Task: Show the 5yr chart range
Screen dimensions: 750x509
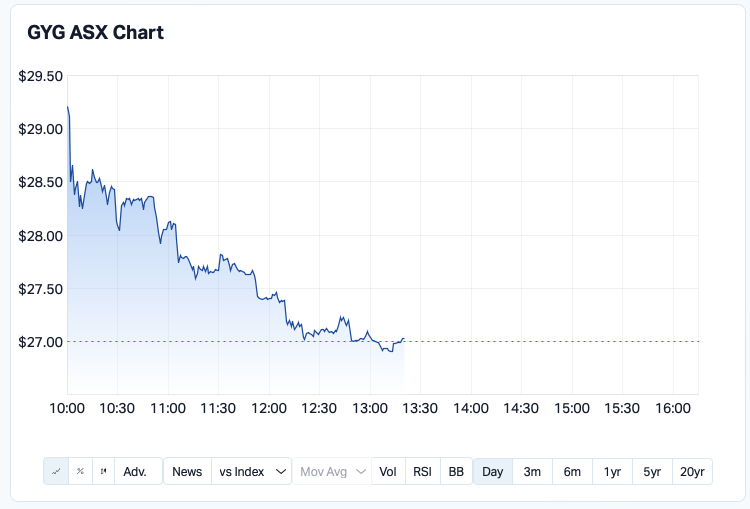Action: pyautogui.click(x=652, y=471)
